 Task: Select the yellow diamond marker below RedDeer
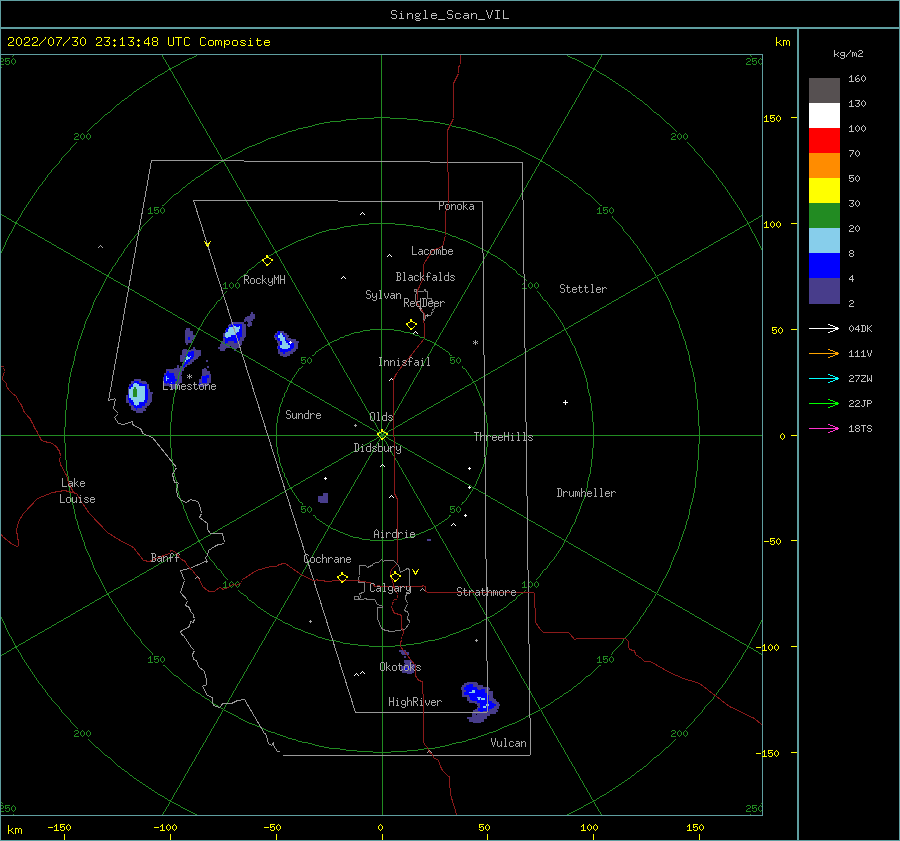pos(411,325)
